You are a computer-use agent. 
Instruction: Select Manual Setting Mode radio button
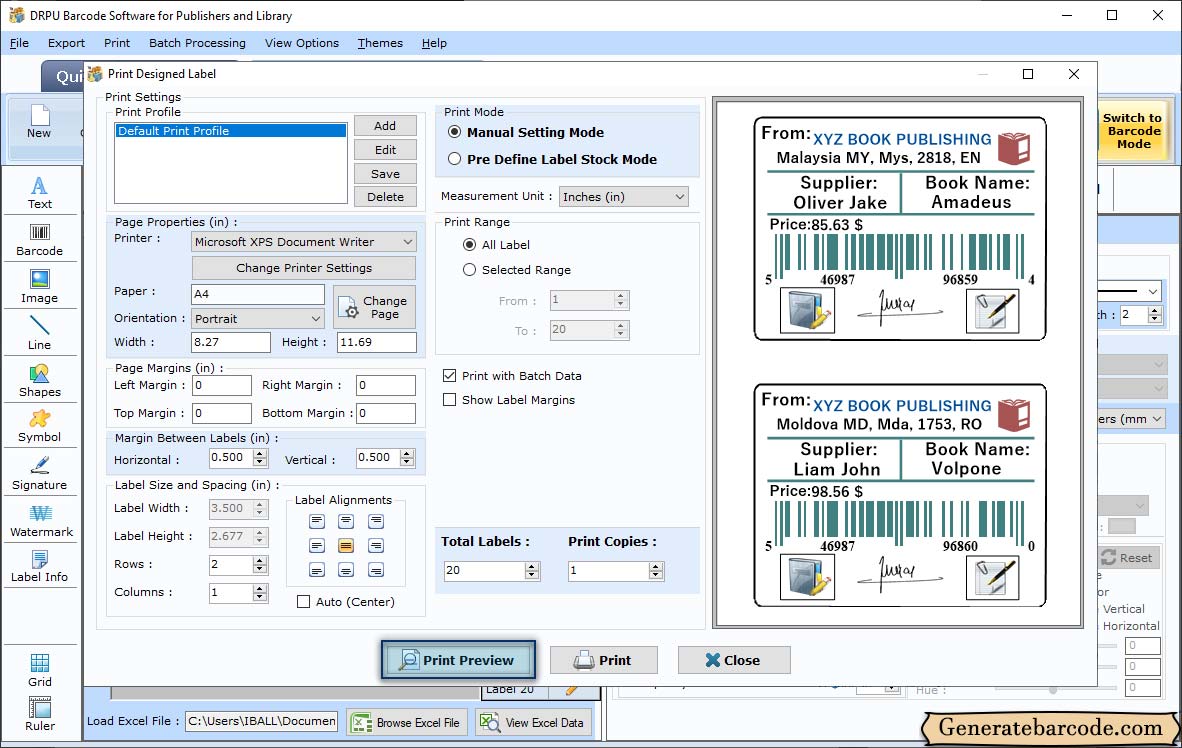coord(455,132)
